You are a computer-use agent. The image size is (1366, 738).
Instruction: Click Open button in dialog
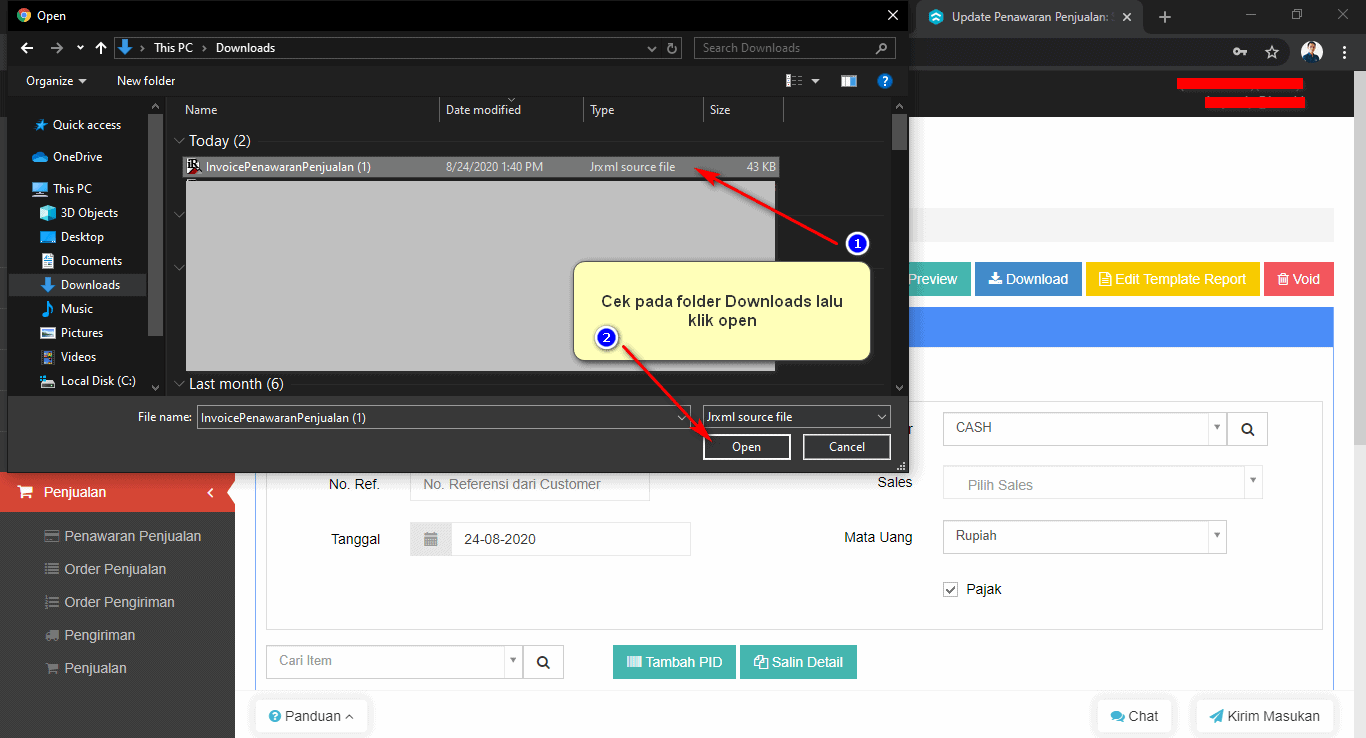(747, 447)
